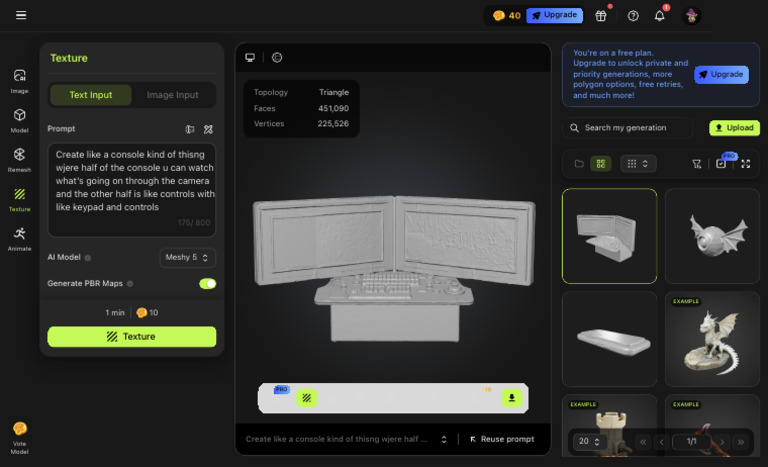Select the Text Input tab
The height and width of the screenshot is (467, 768).
pos(91,95)
